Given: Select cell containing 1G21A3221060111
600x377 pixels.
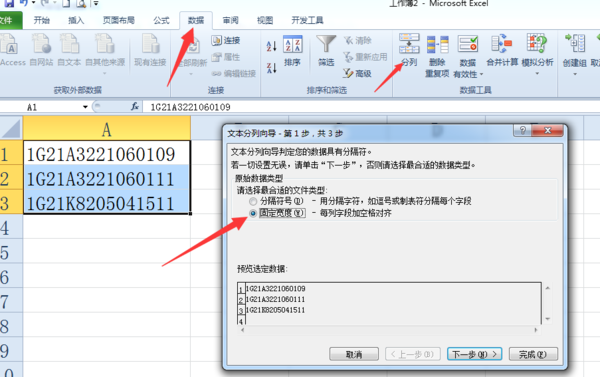Looking at the screenshot, I should click(107, 178).
